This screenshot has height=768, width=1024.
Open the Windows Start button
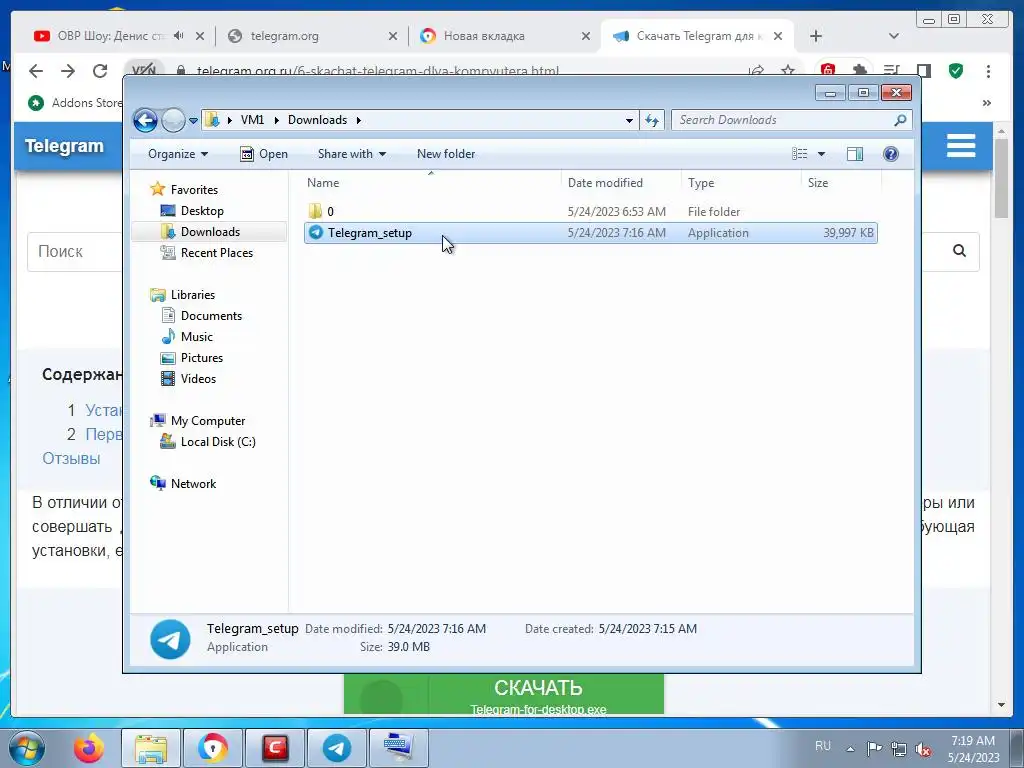(x=26, y=748)
